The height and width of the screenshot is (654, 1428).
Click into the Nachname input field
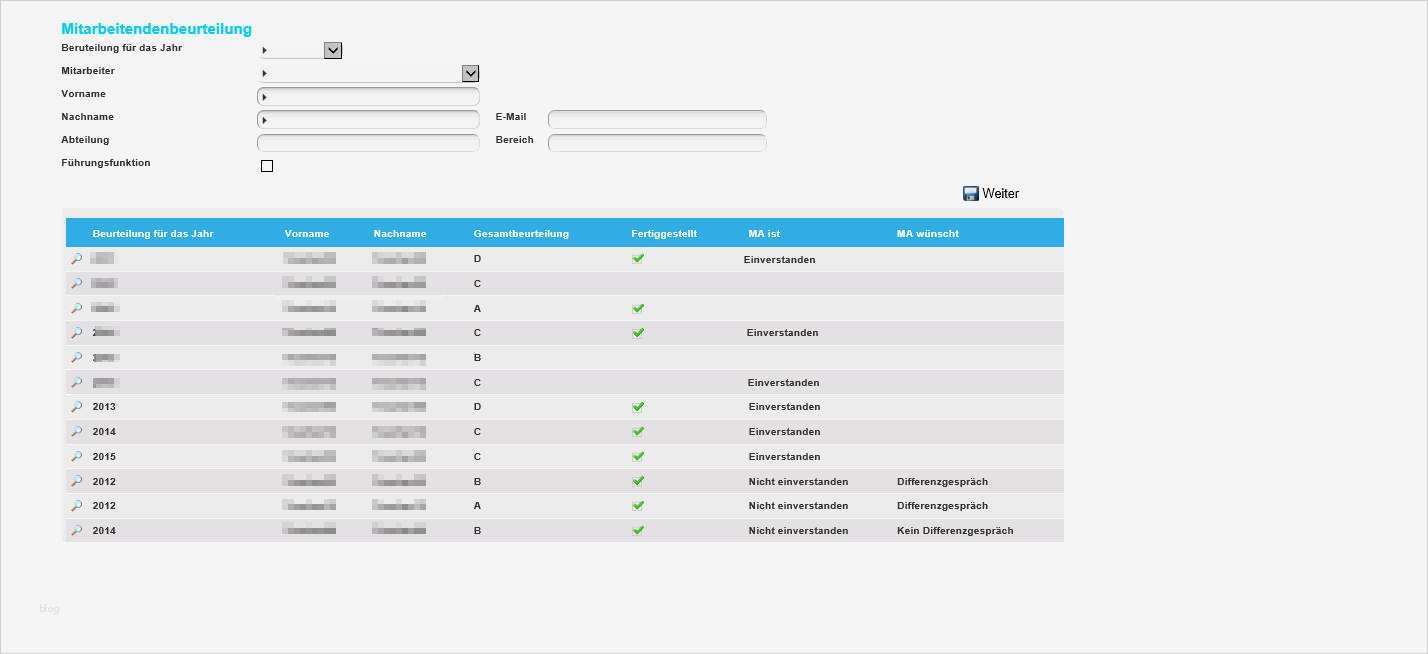click(368, 120)
